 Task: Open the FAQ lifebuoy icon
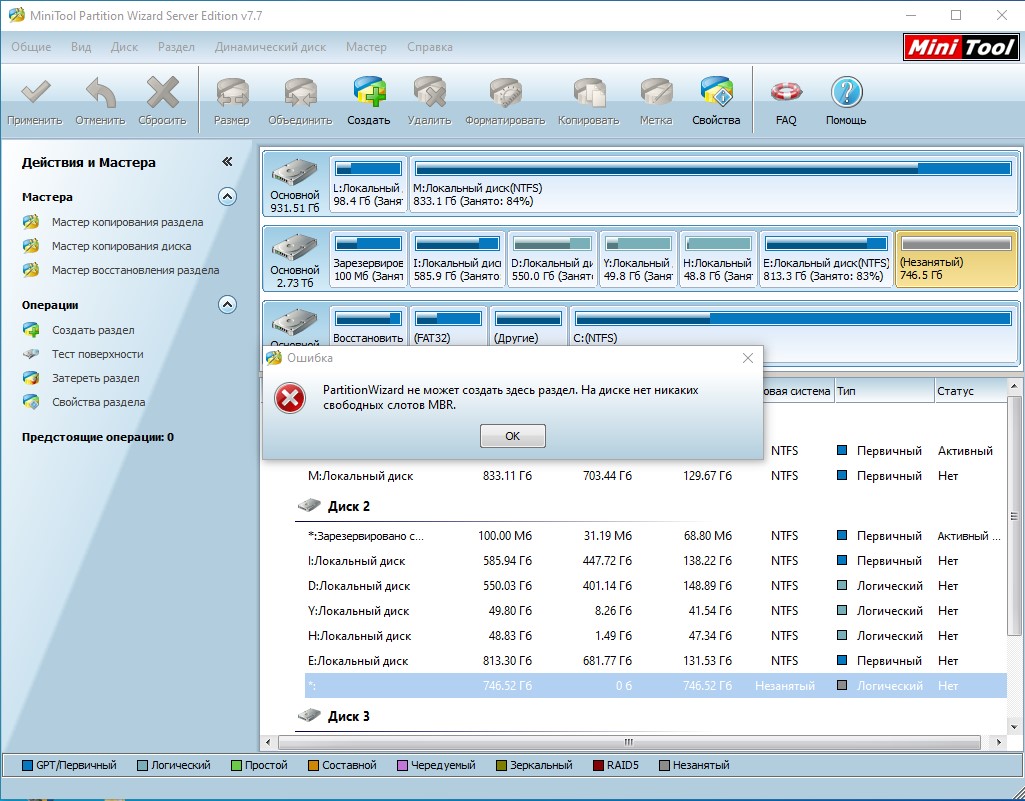point(786,93)
